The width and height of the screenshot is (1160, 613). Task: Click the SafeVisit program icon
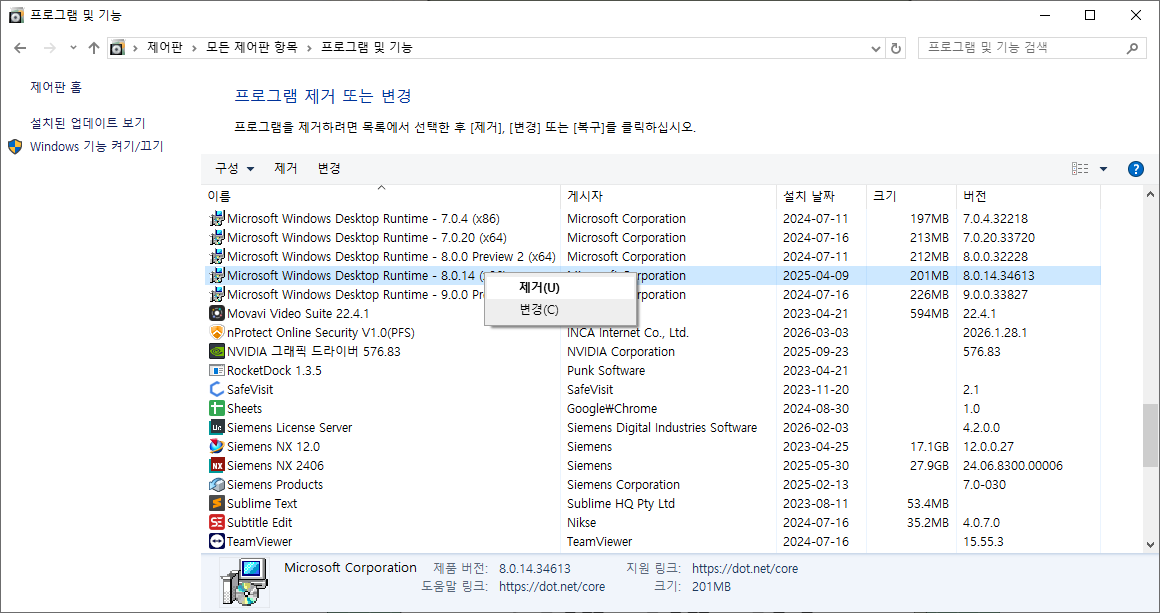coord(217,390)
